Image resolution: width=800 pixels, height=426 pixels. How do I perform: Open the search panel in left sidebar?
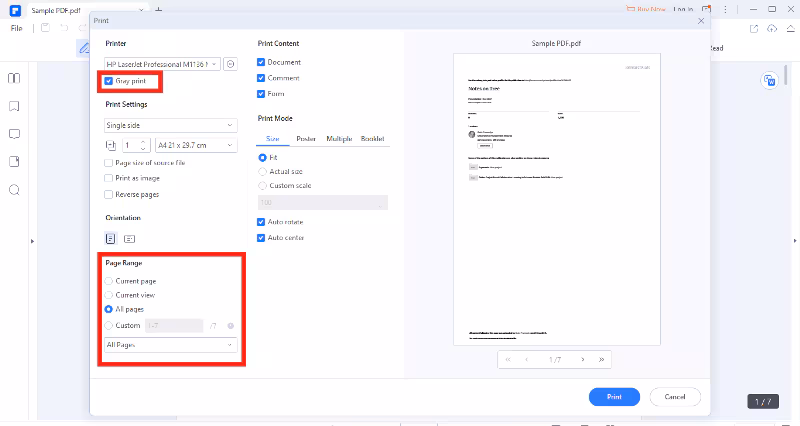pyautogui.click(x=14, y=190)
